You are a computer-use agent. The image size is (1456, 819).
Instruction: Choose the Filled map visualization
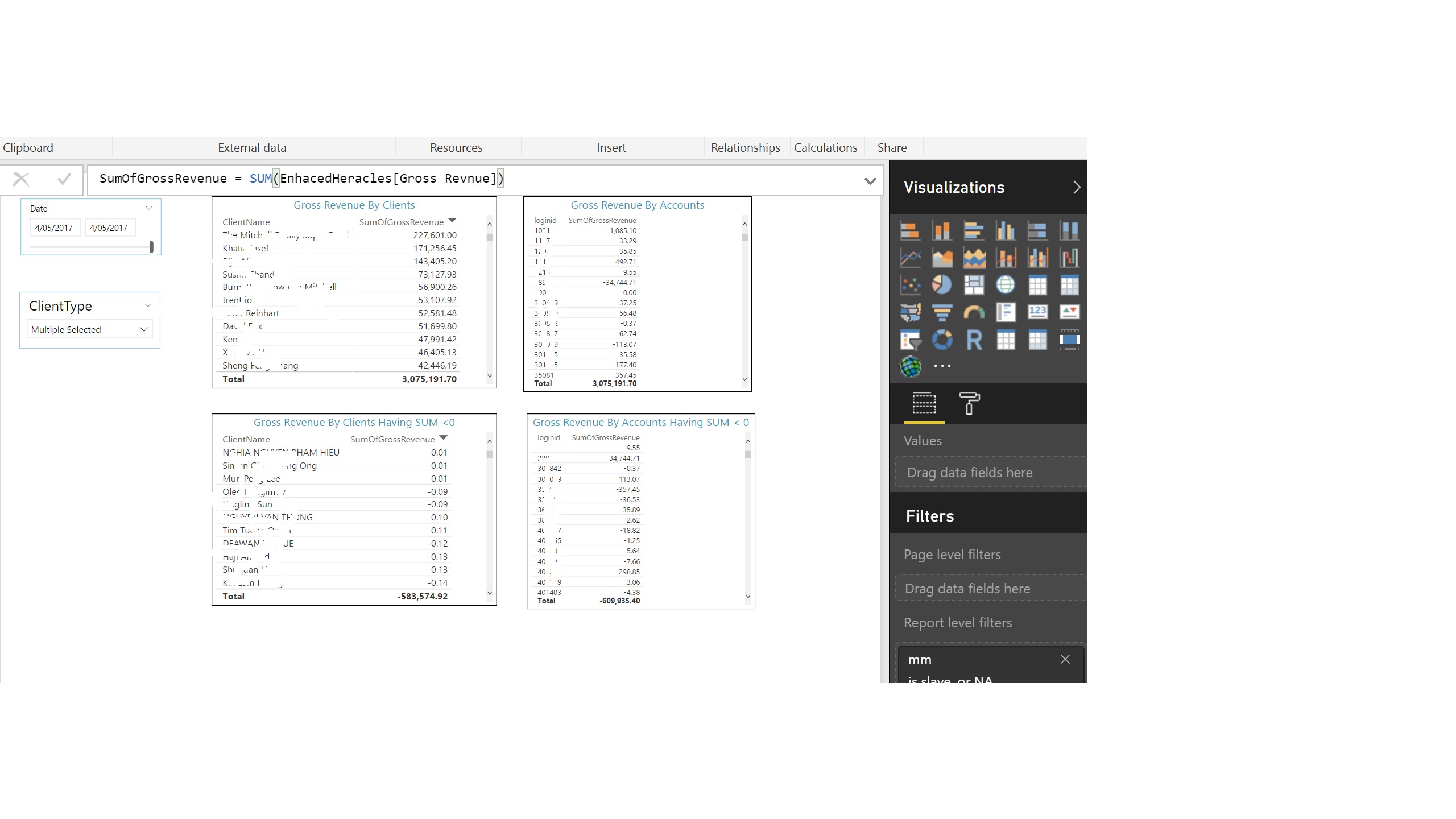(x=910, y=312)
